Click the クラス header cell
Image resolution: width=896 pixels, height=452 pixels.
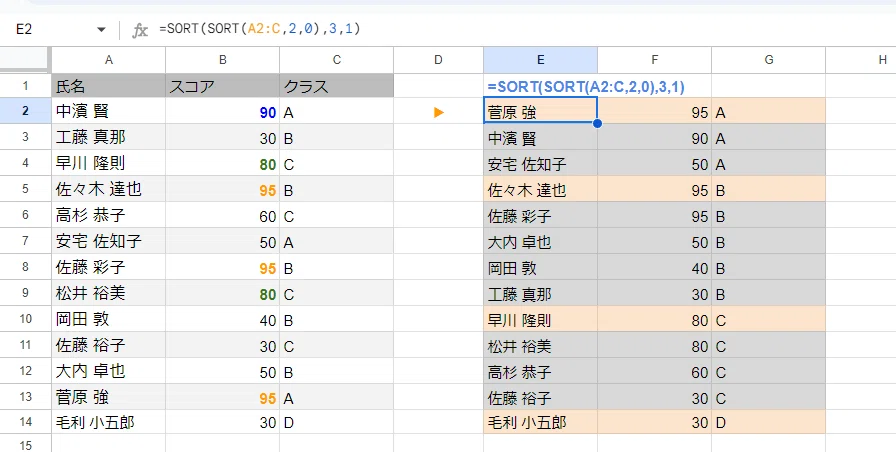337,86
